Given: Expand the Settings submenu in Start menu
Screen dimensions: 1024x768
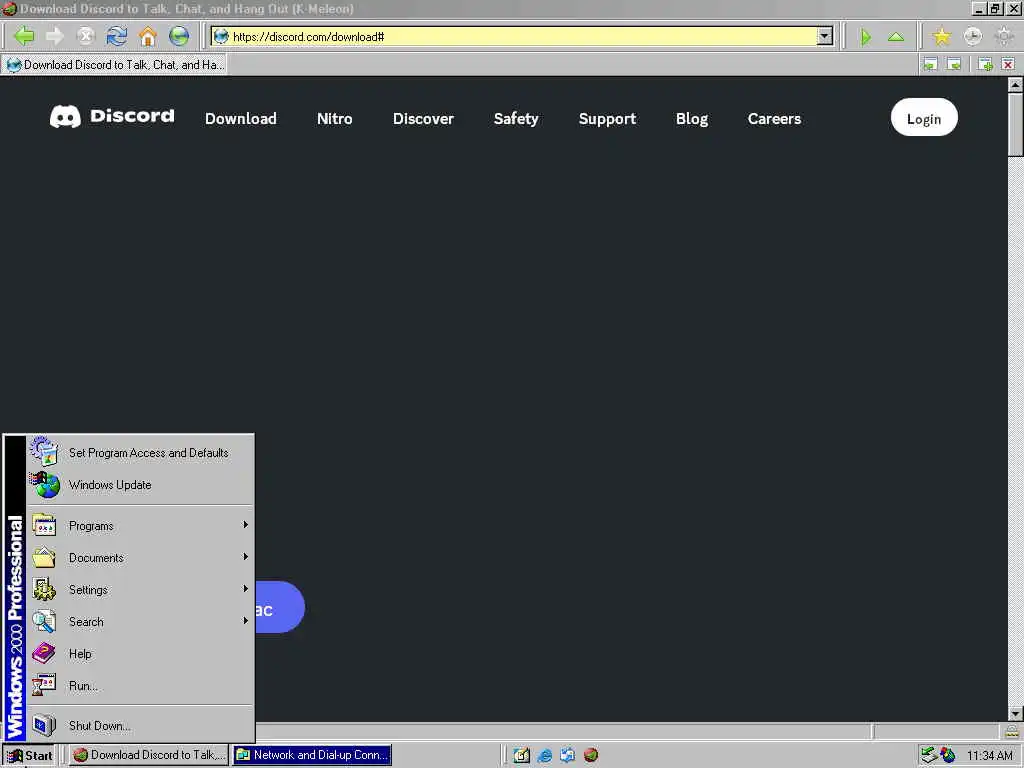Looking at the screenshot, I should tap(140, 590).
